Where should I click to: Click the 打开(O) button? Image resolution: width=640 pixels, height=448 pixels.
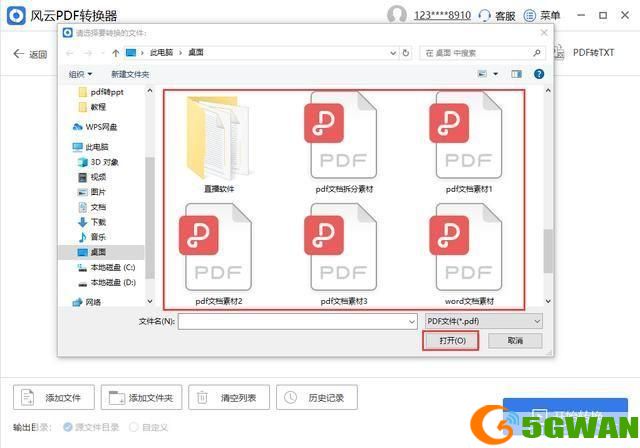pos(451,340)
